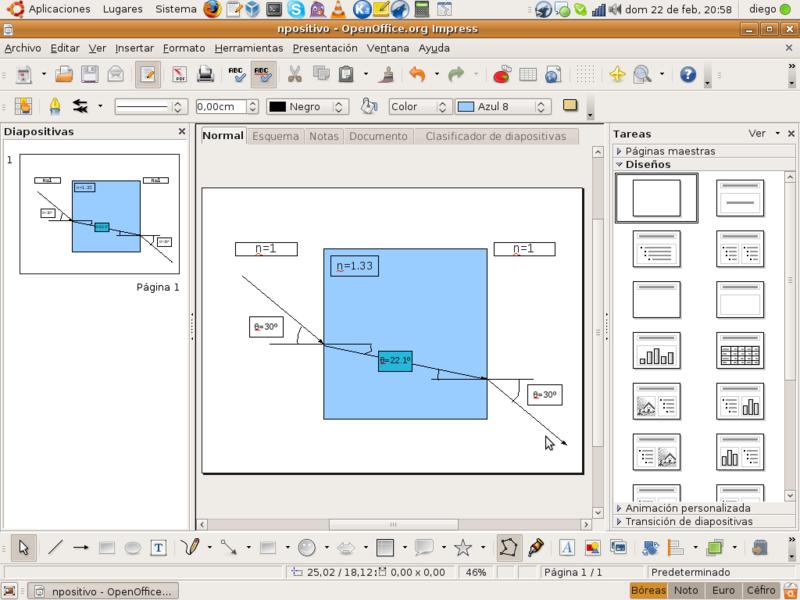
Task: Select the Ellipse shape tool
Action: [x=133, y=548]
